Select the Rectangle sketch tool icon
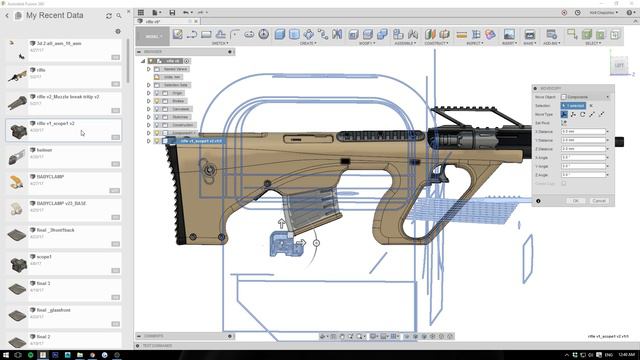The height and width of the screenshot is (360, 640). pyautogui.click(x=206, y=34)
